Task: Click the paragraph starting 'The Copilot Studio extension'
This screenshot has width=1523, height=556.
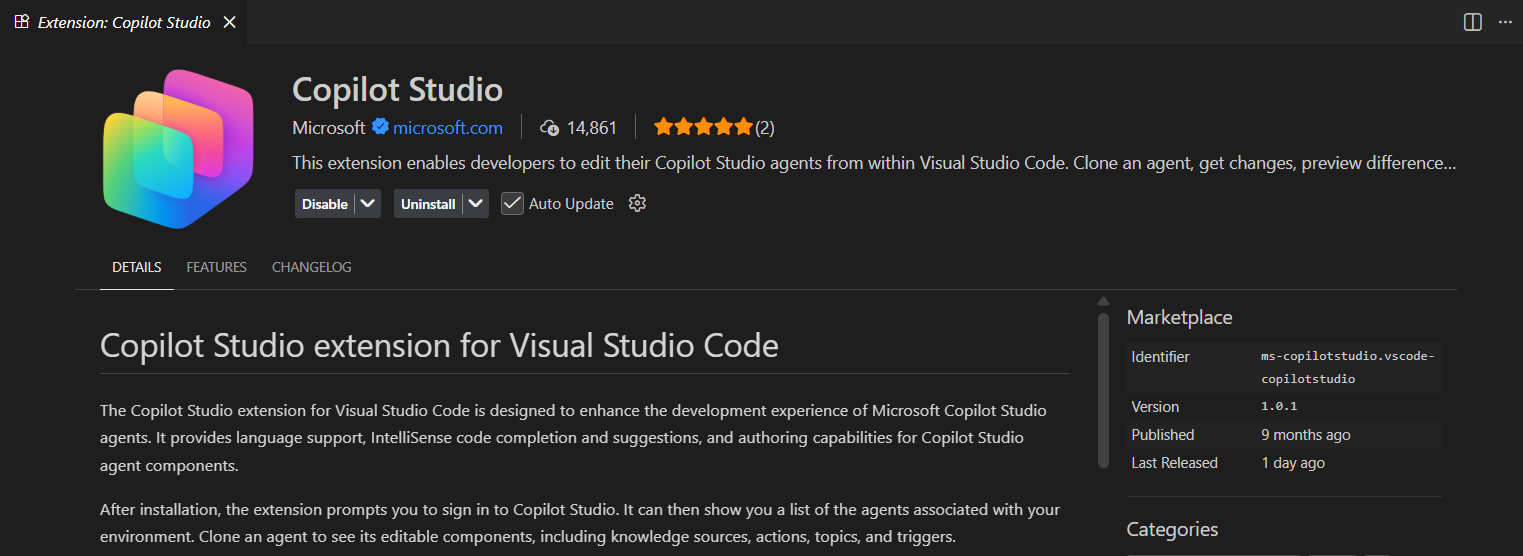Action: [x=574, y=438]
